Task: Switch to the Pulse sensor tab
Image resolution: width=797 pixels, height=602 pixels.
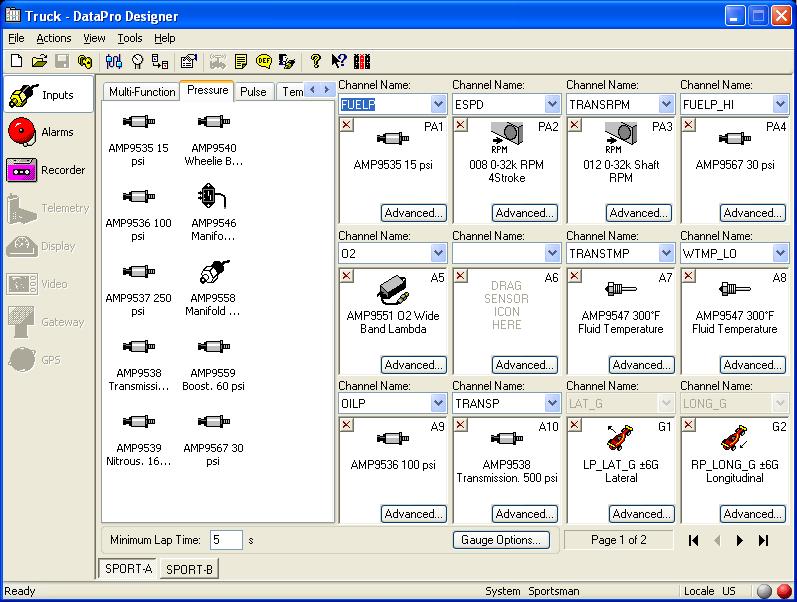Action: [x=253, y=92]
